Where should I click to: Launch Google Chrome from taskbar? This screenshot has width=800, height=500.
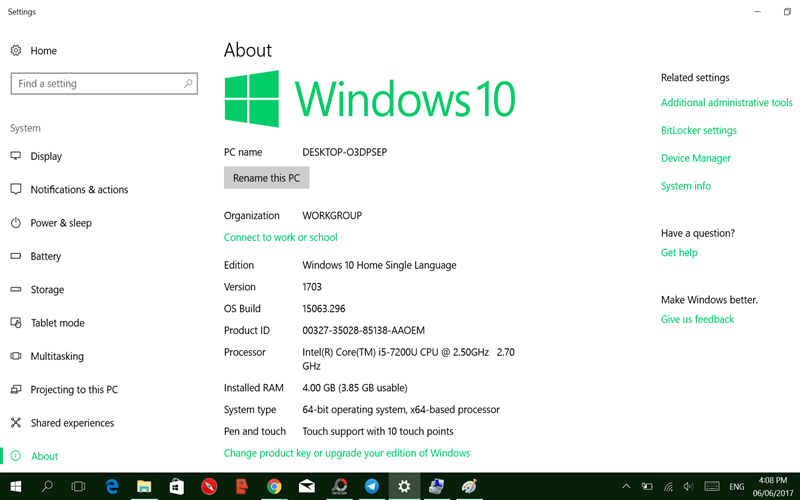tap(274, 486)
